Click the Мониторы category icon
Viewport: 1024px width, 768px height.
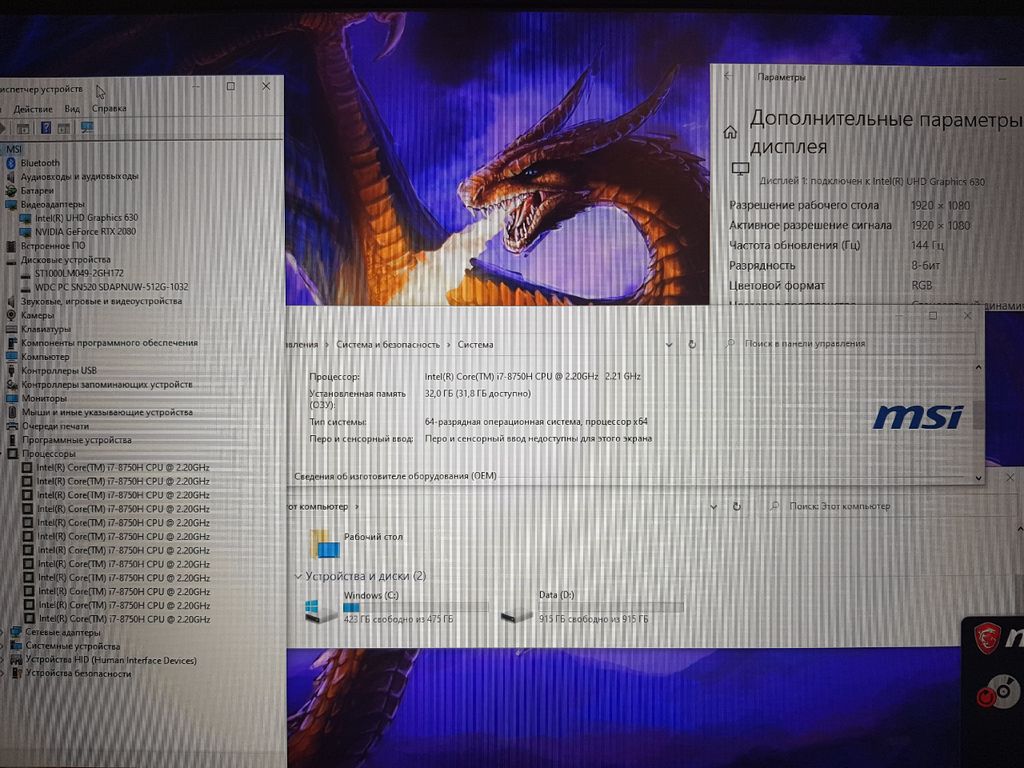[12, 398]
